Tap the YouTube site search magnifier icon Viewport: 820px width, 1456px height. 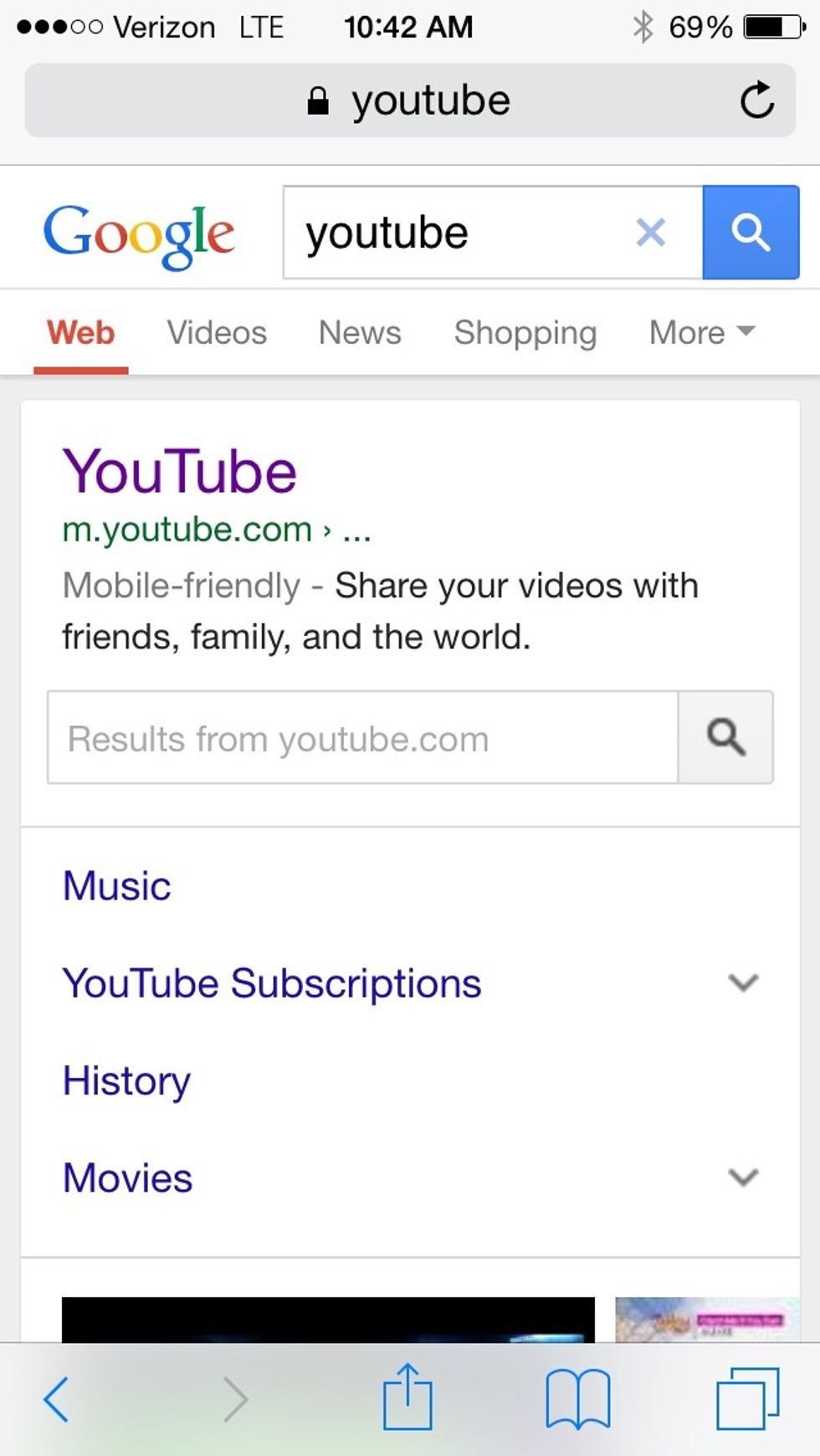pos(725,737)
